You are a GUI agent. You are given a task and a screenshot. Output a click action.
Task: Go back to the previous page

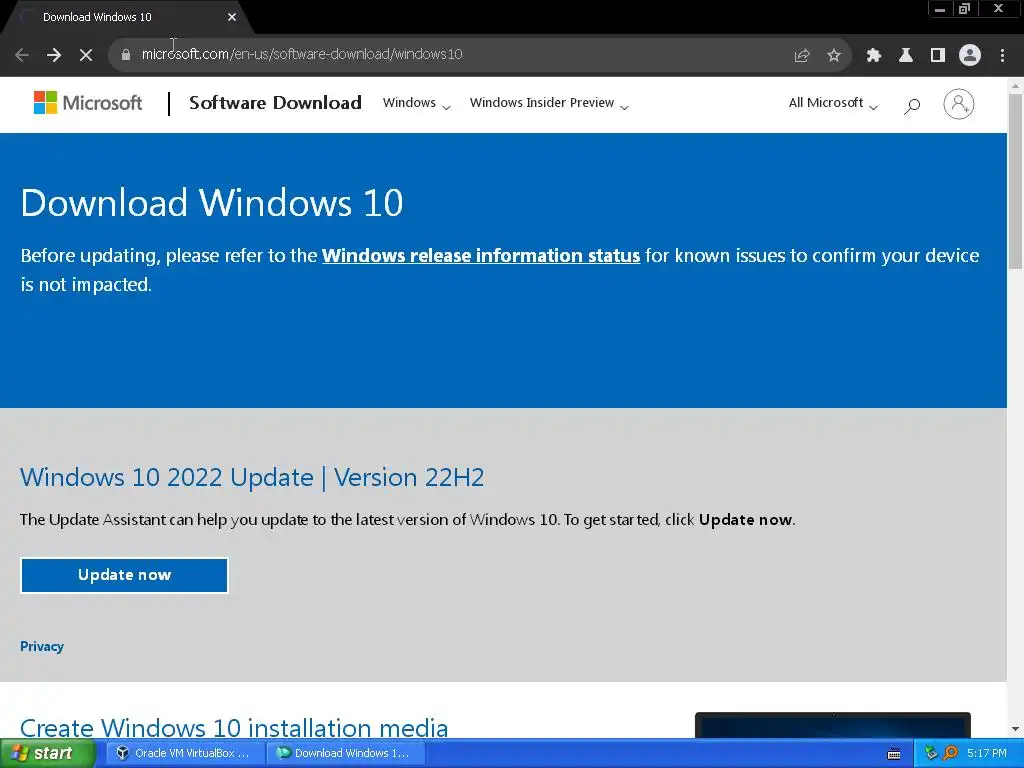tap(22, 55)
